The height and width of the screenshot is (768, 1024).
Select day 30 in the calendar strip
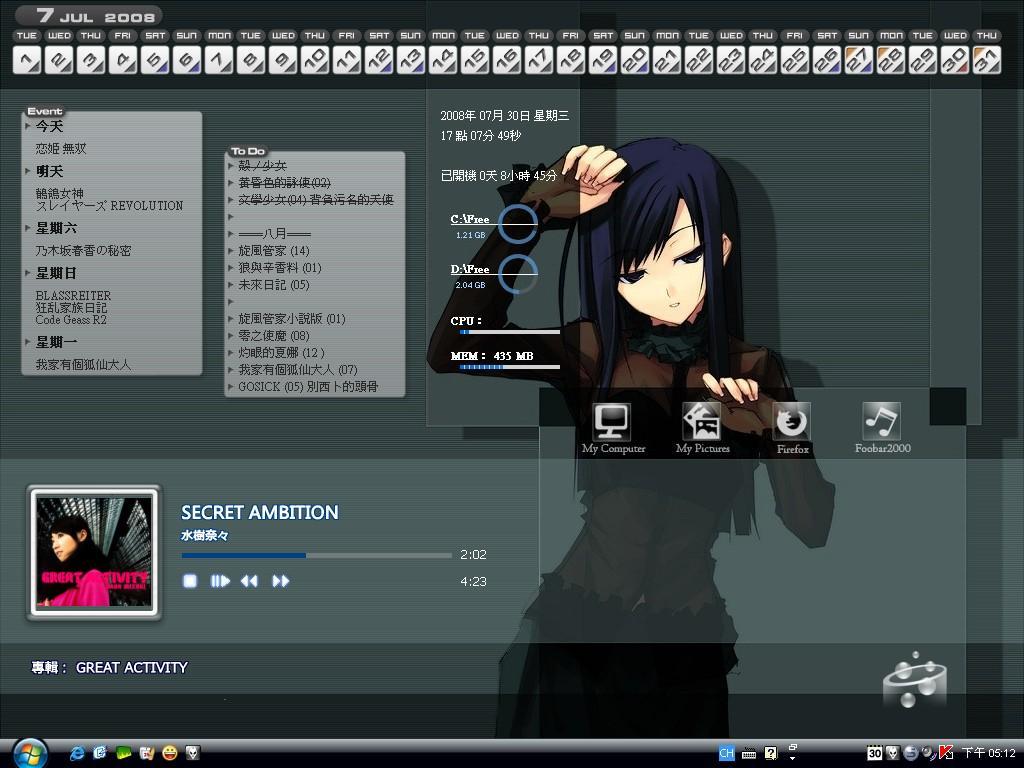954,59
